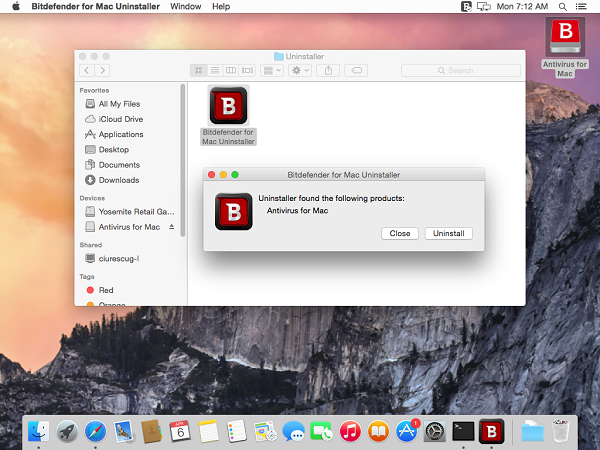Open the Help menu

220,7
